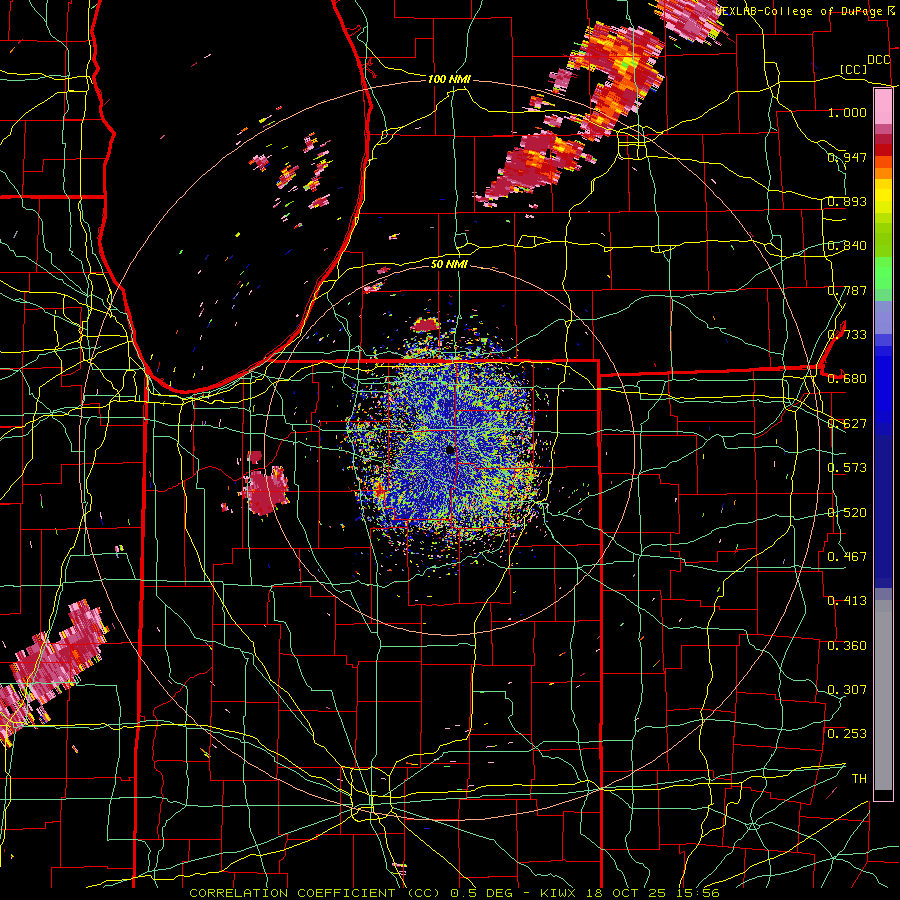
Task: Pick the light pink swatch atop color bar
Action: 883,107
